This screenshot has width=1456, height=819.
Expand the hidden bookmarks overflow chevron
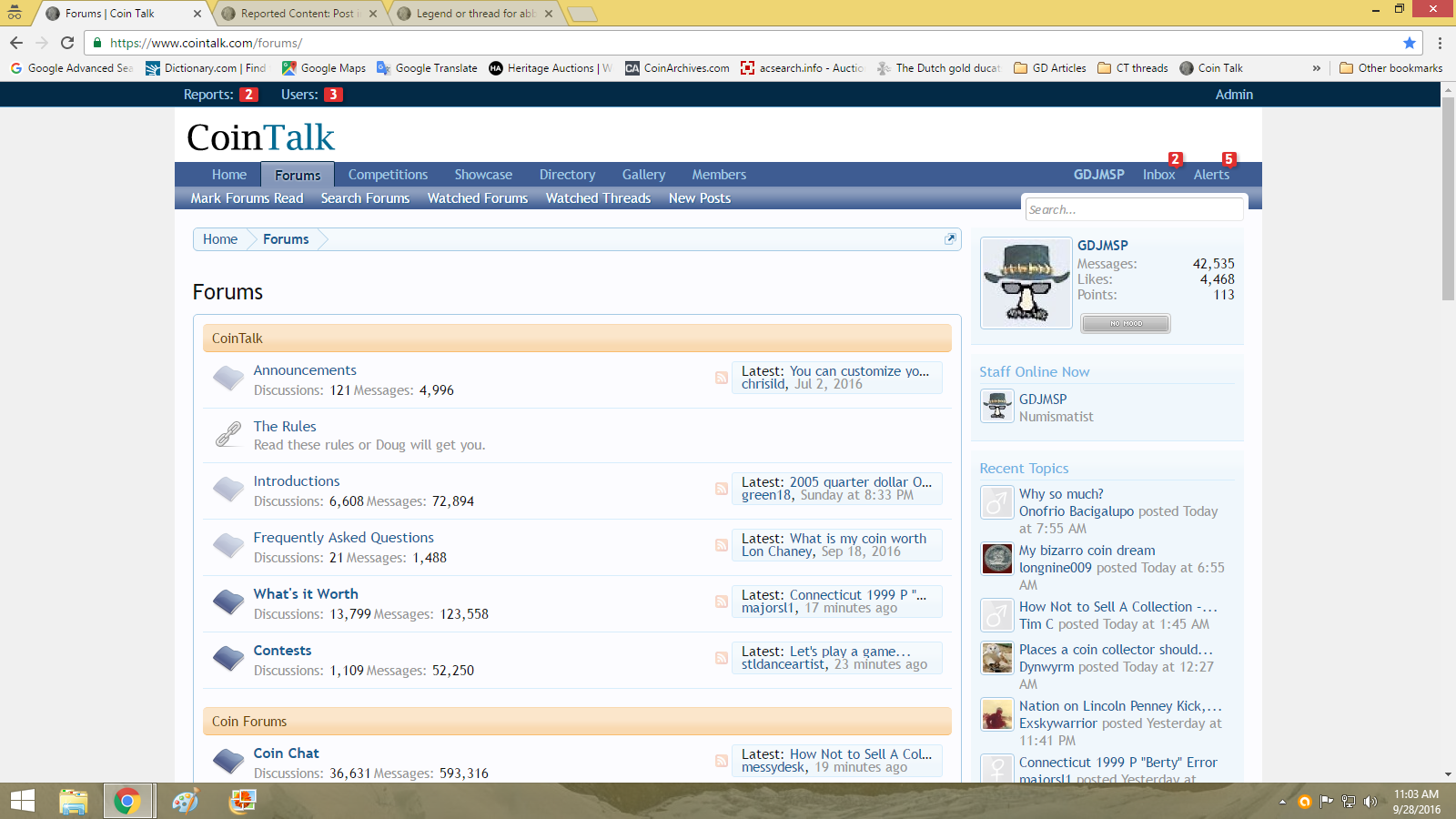1316,68
